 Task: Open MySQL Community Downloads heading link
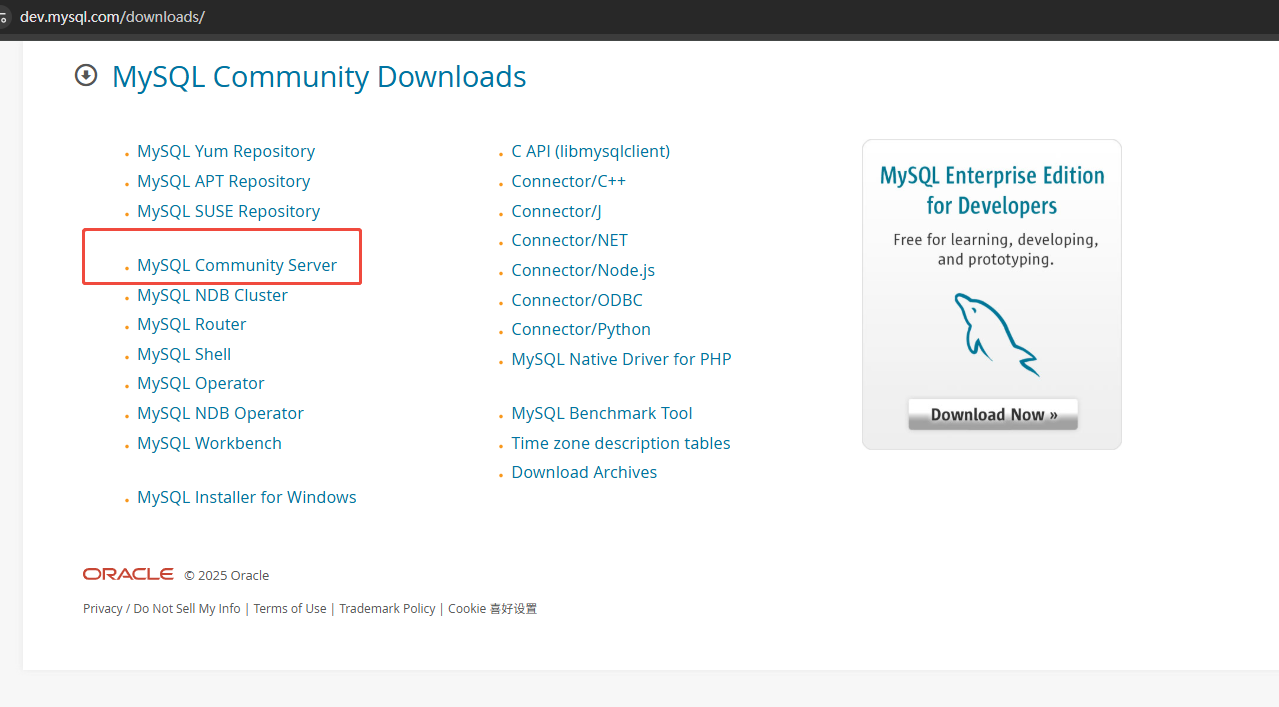tap(319, 77)
